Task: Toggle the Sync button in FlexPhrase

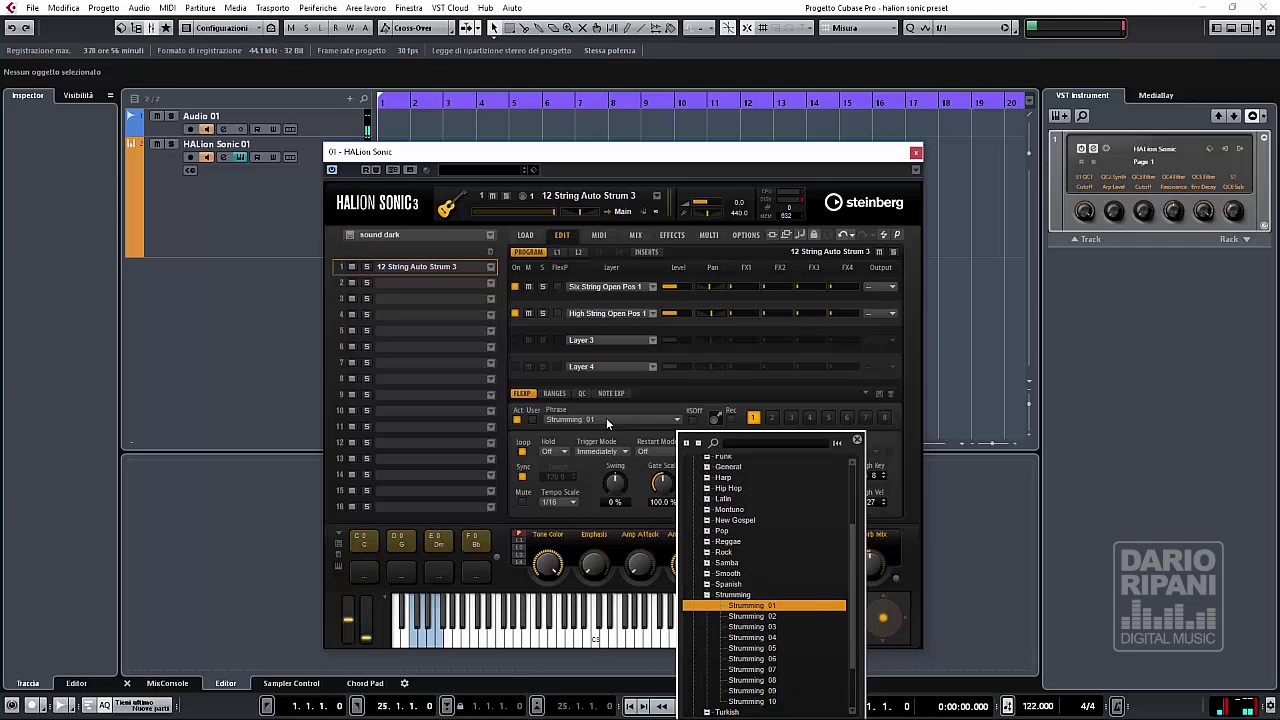Action: pos(522,477)
